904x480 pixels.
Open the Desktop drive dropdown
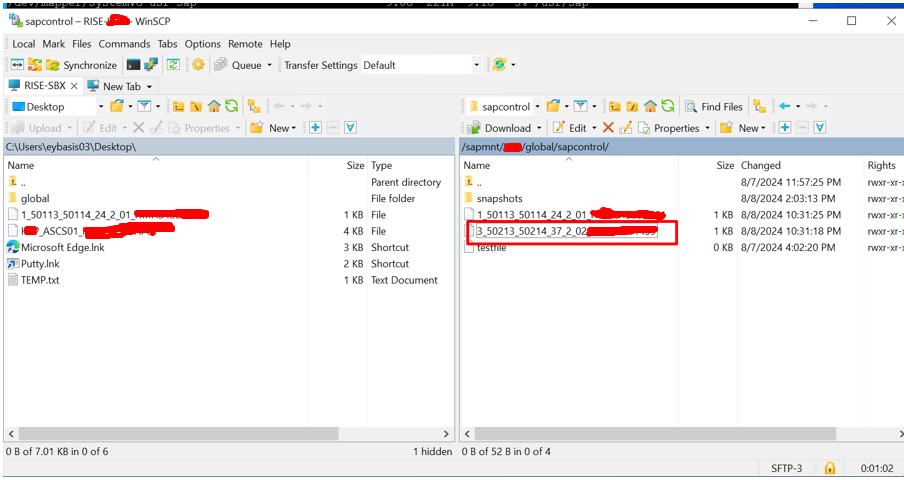100,107
